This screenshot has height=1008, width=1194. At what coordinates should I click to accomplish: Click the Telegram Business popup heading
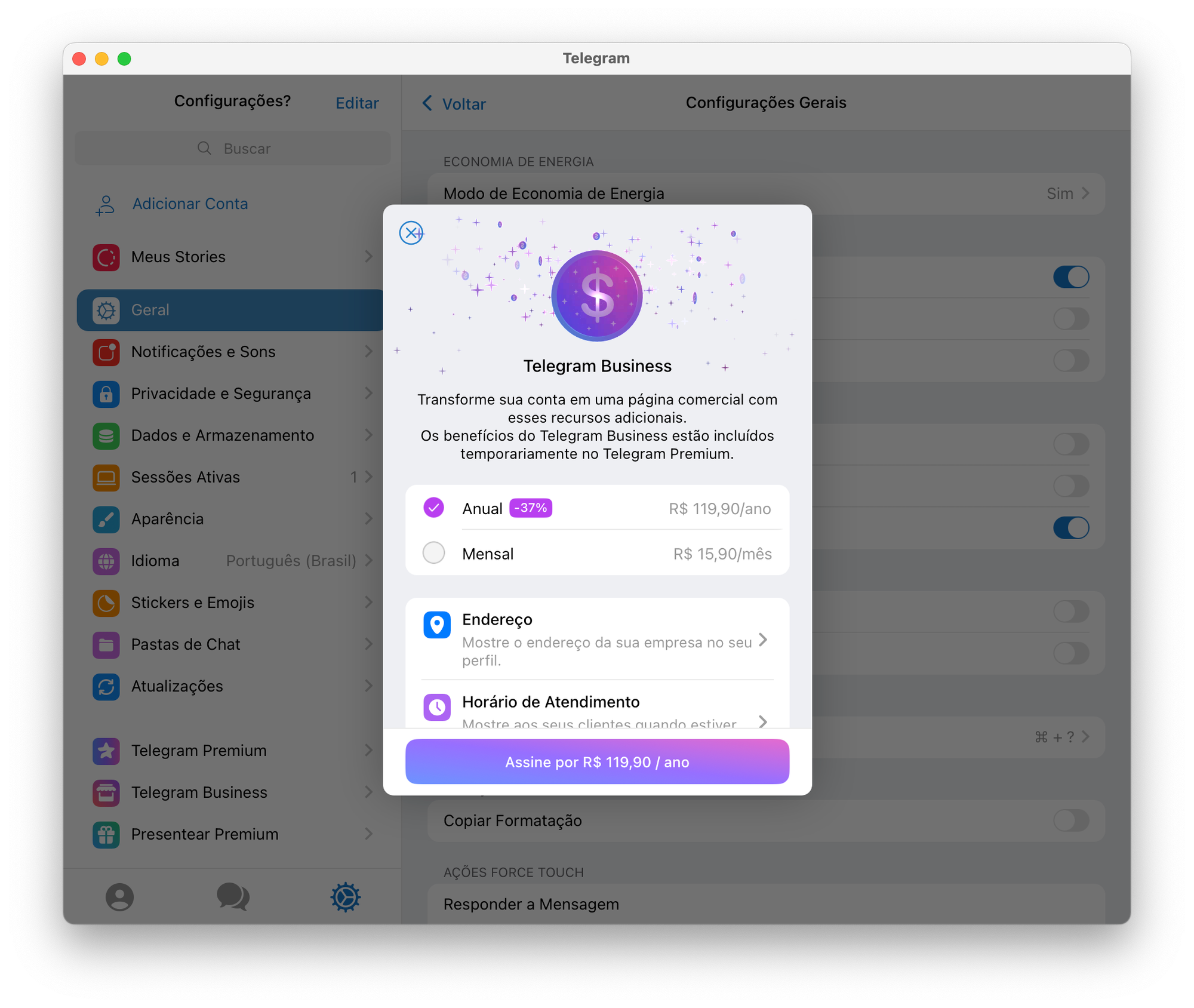point(597,366)
